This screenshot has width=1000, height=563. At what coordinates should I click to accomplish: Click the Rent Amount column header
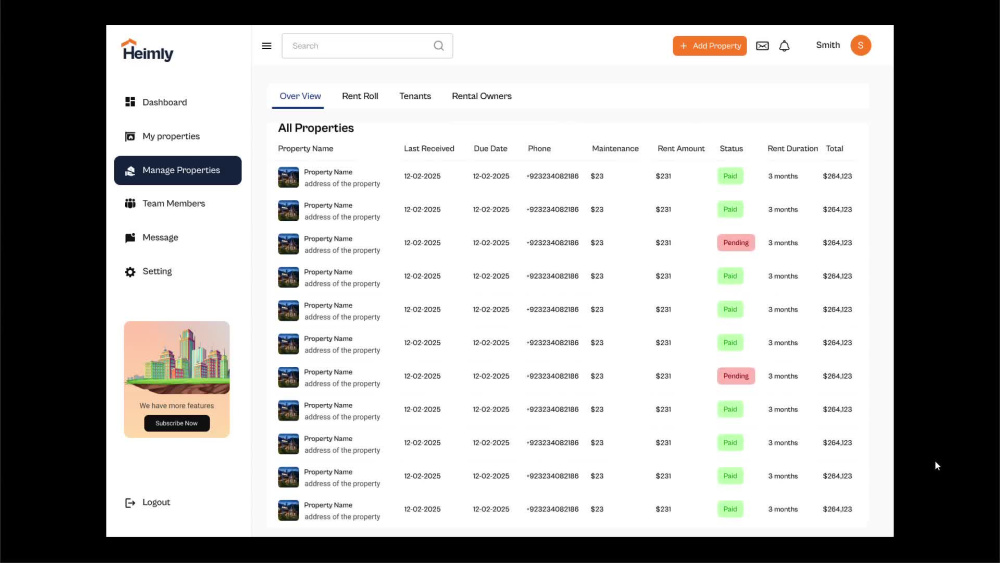coord(681,149)
